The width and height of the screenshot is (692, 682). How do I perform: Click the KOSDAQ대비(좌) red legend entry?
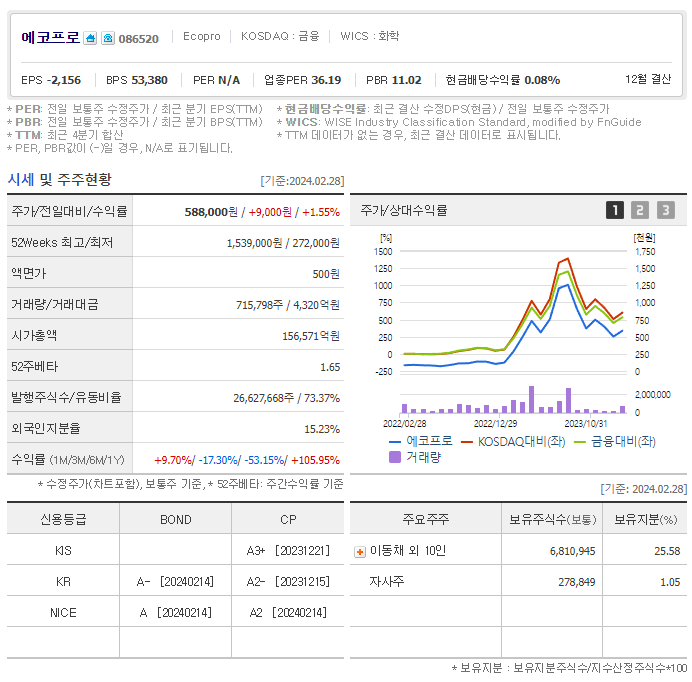513,441
